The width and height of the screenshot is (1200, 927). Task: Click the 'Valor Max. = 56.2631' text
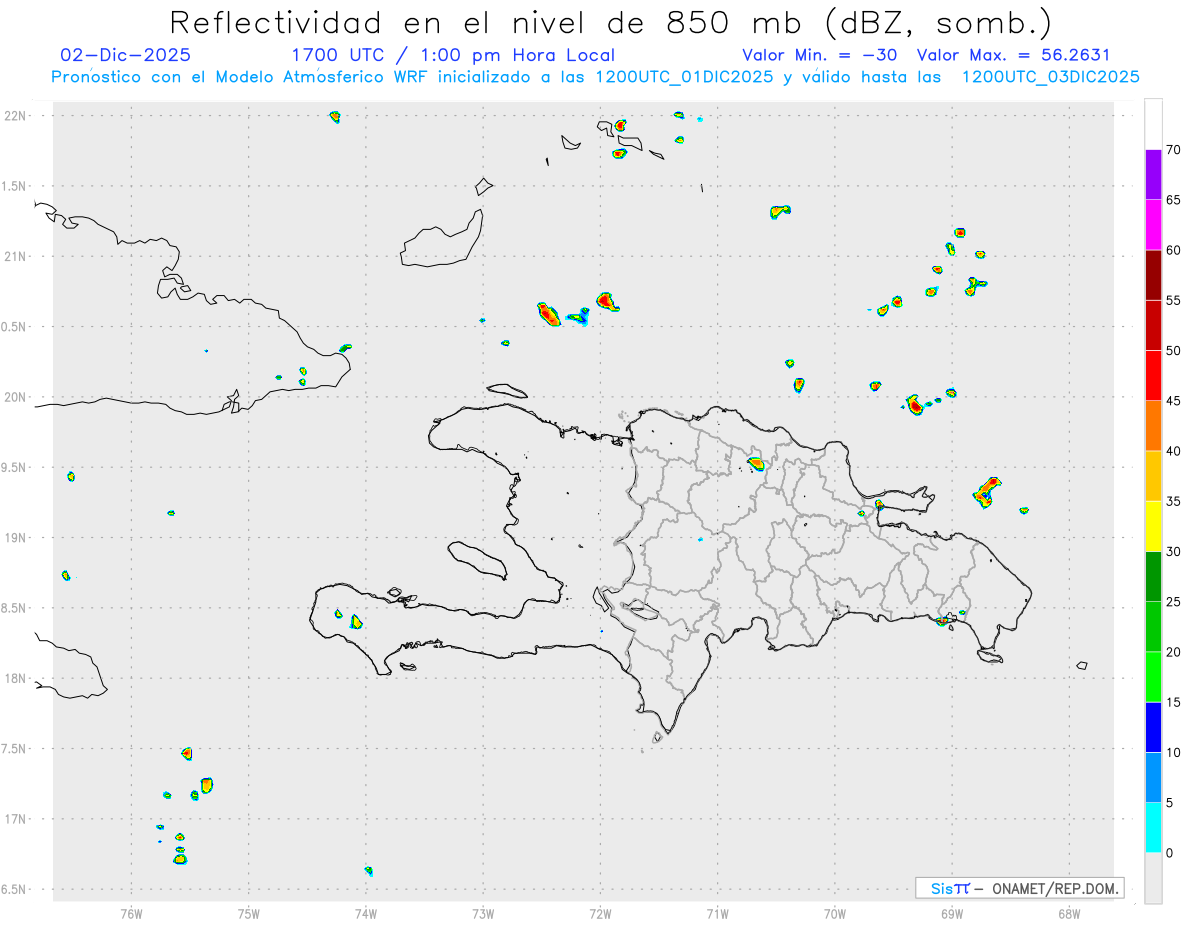coord(1014,55)
